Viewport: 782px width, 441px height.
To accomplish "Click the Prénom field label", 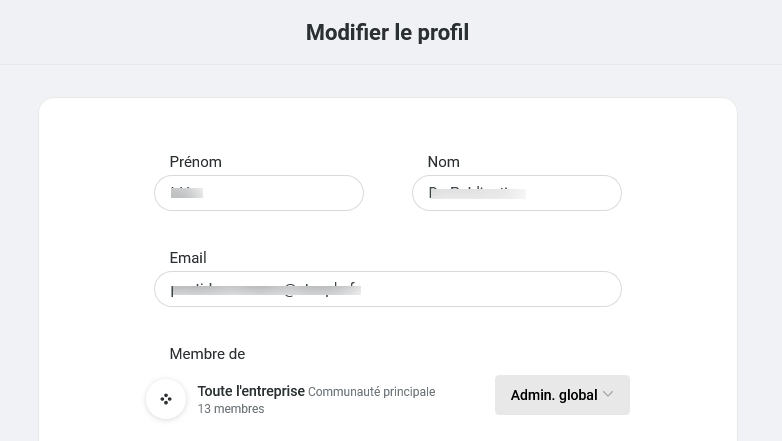I will 196,162.
